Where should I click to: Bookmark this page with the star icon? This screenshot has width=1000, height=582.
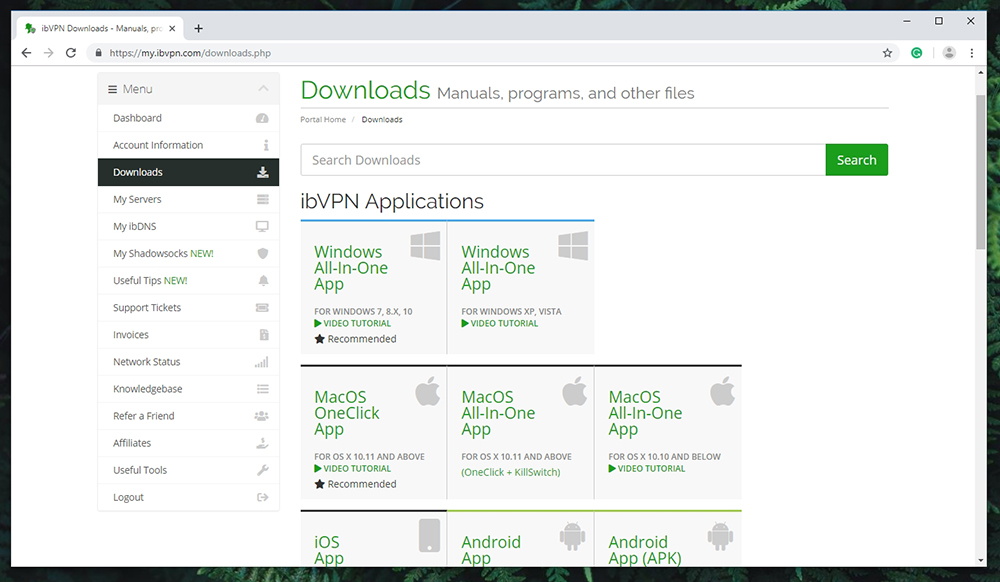pos(887,53)
